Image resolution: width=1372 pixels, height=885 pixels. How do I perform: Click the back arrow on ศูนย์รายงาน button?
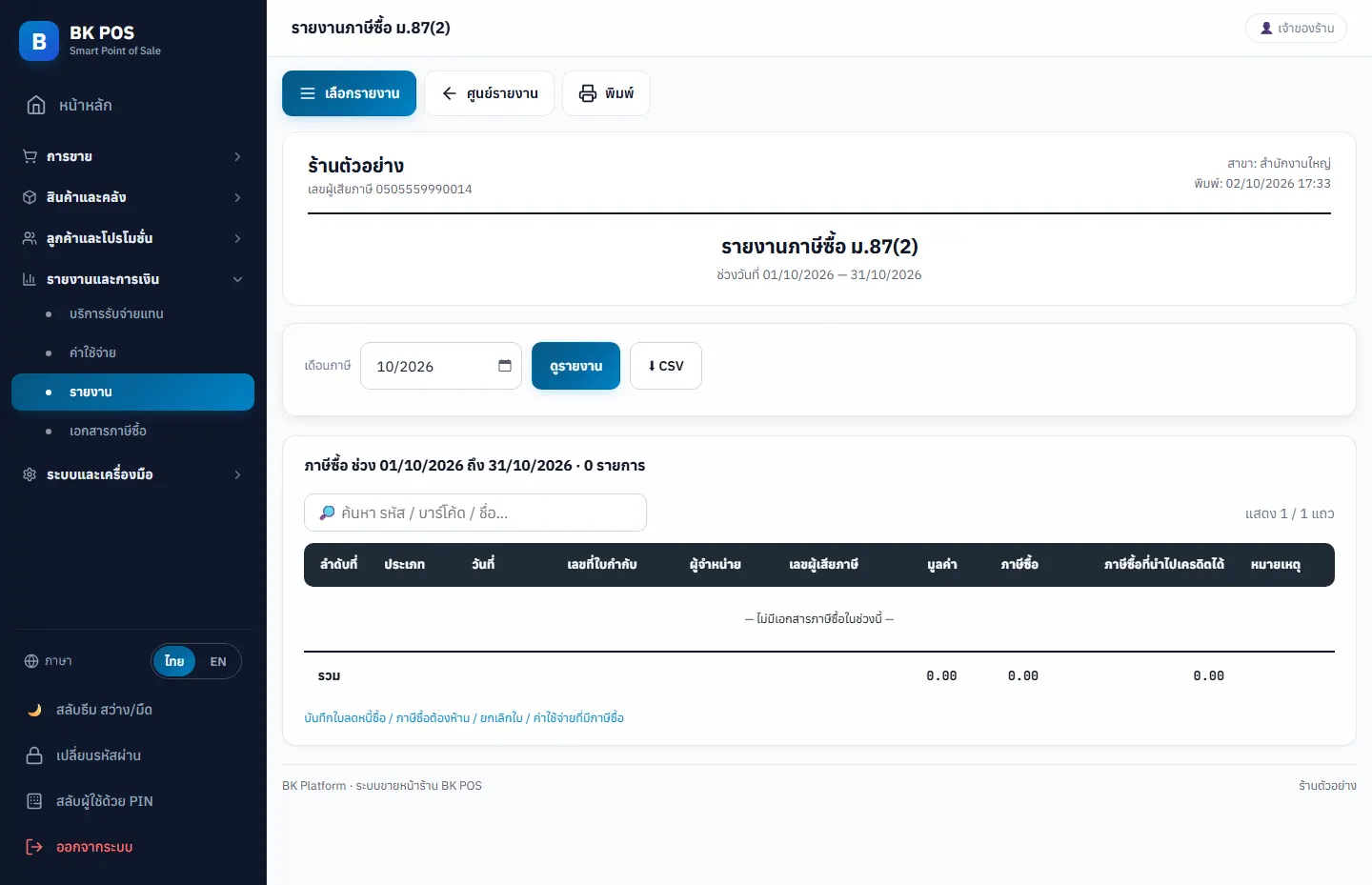[x=450, y=93]
